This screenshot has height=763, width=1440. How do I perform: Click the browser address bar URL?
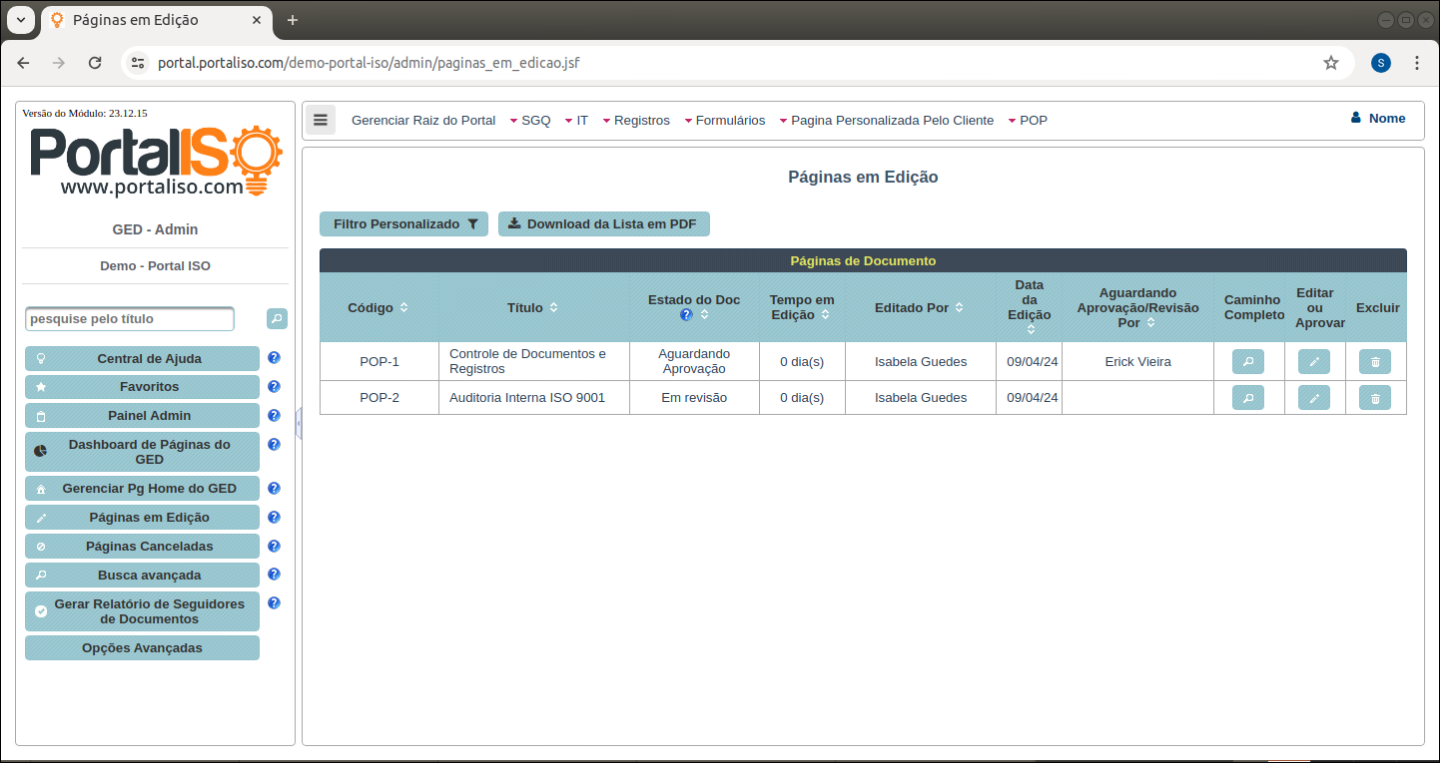click(x=368, y=63)
